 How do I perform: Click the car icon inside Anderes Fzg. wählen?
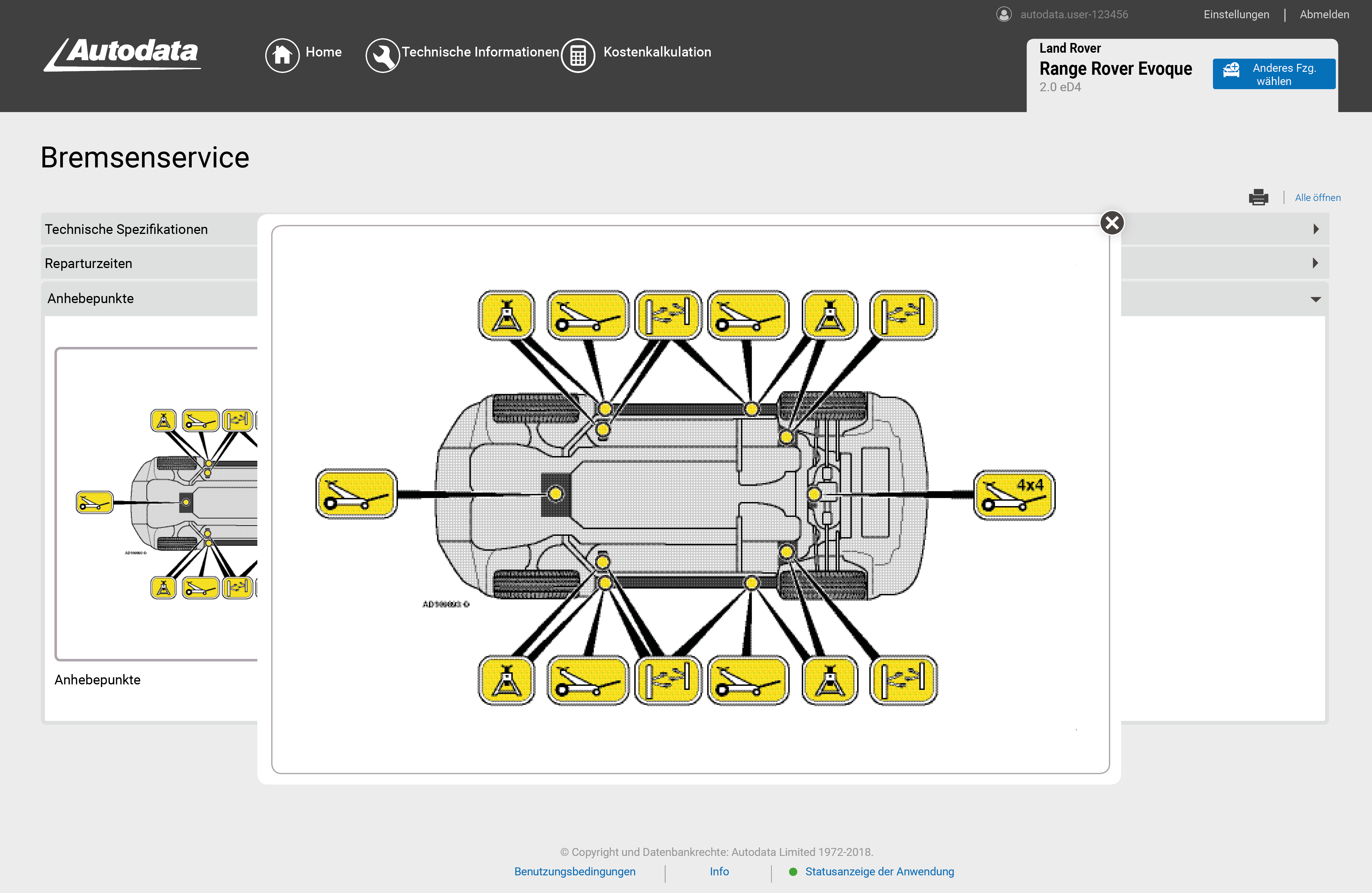1232,70
